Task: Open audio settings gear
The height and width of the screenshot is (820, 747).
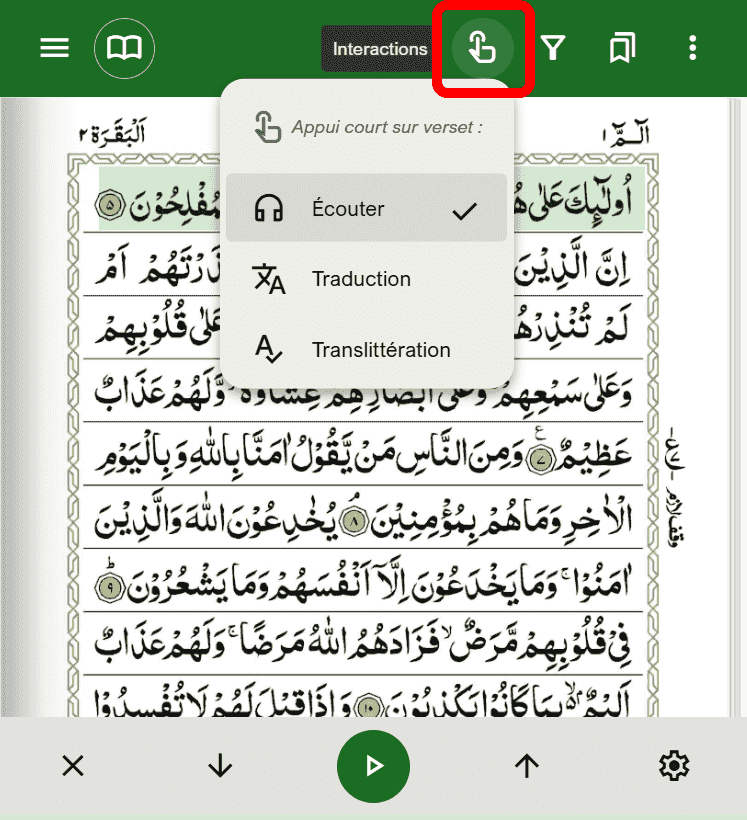Action: 674,766
